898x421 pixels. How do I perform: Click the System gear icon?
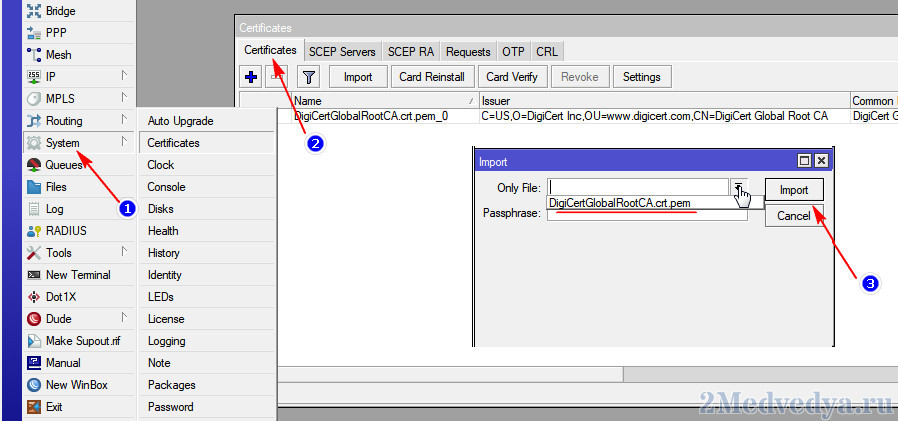coord(34,143)
